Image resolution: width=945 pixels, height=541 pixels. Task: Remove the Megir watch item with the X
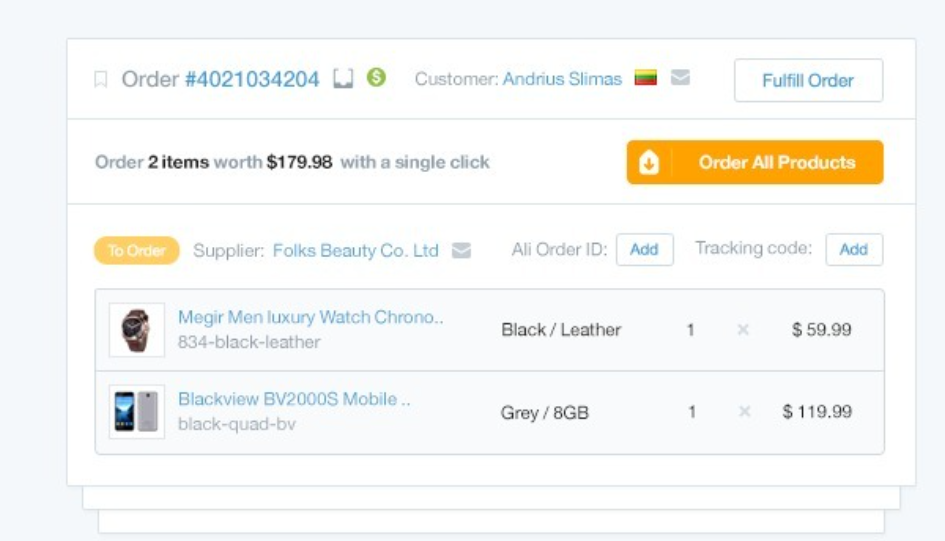tap(743, 330)
